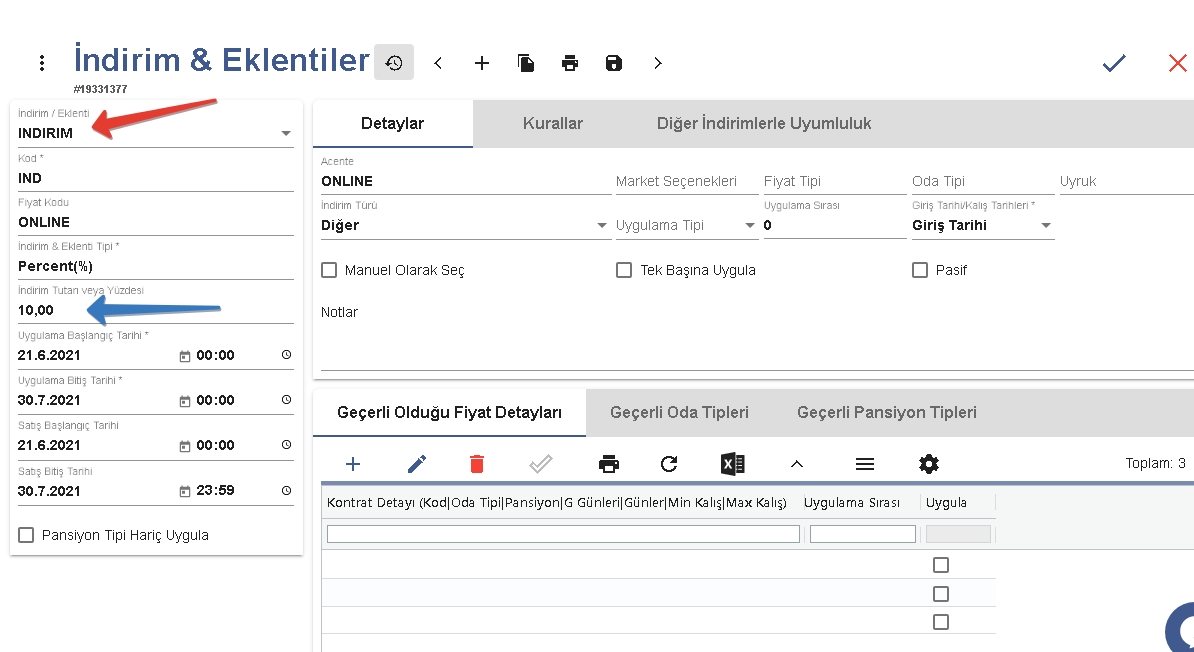Toggle the Tek Başına Uygula checkbox

(x=624, y=270)
